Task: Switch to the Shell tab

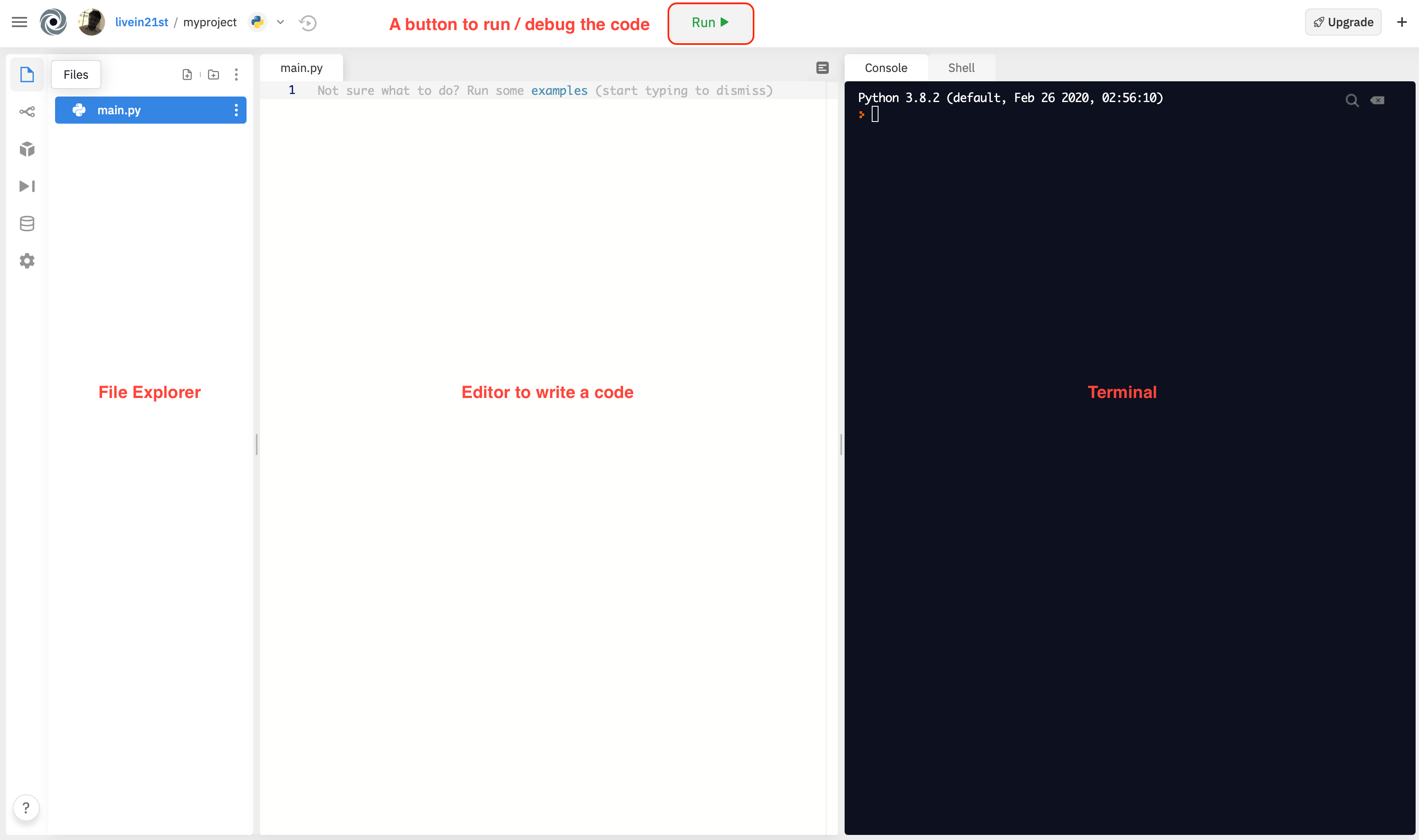Action: [960, 67]
